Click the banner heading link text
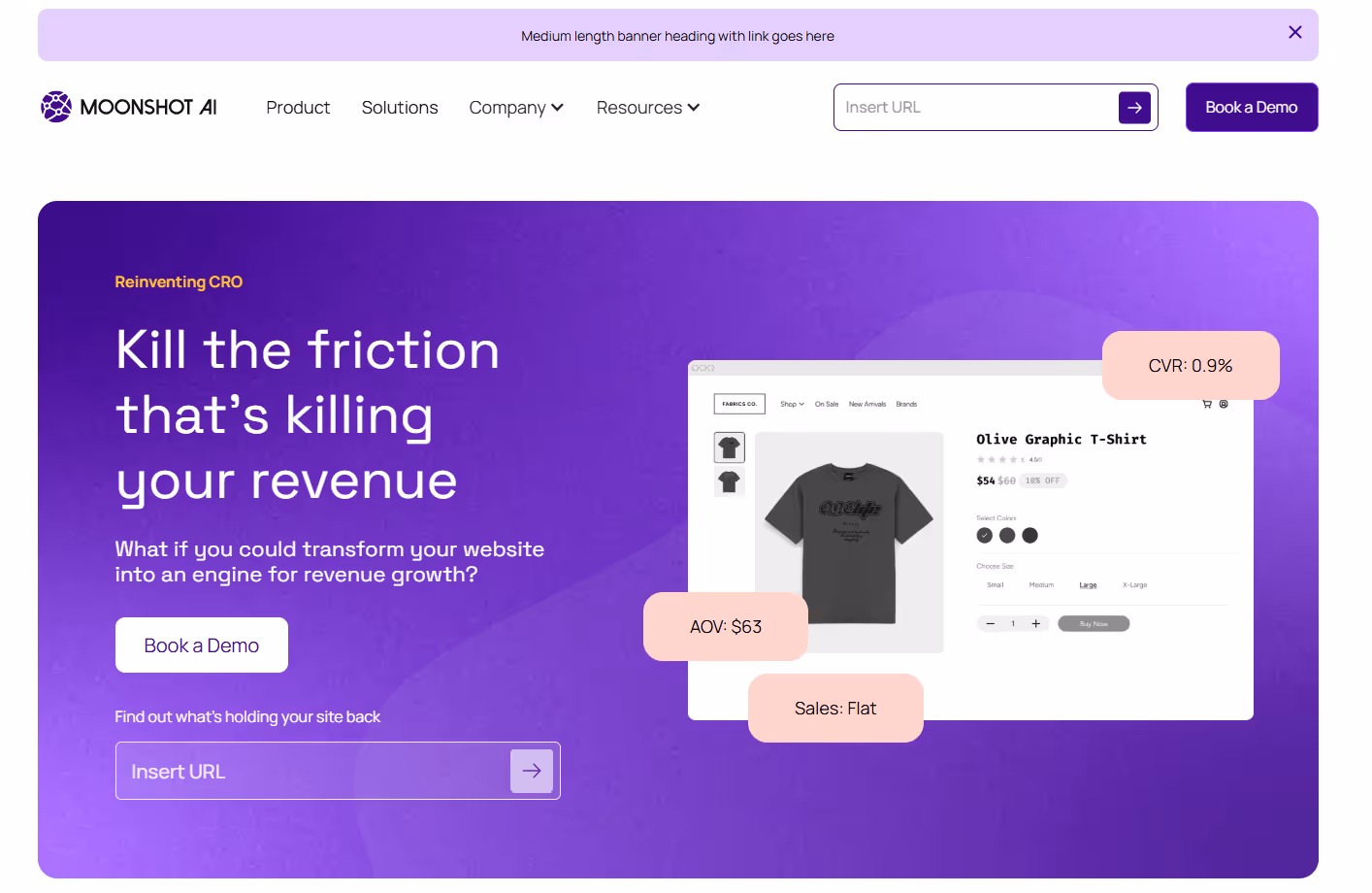Image resolution: width=1372 pixels, height=893 pixels. coord(677,36)
